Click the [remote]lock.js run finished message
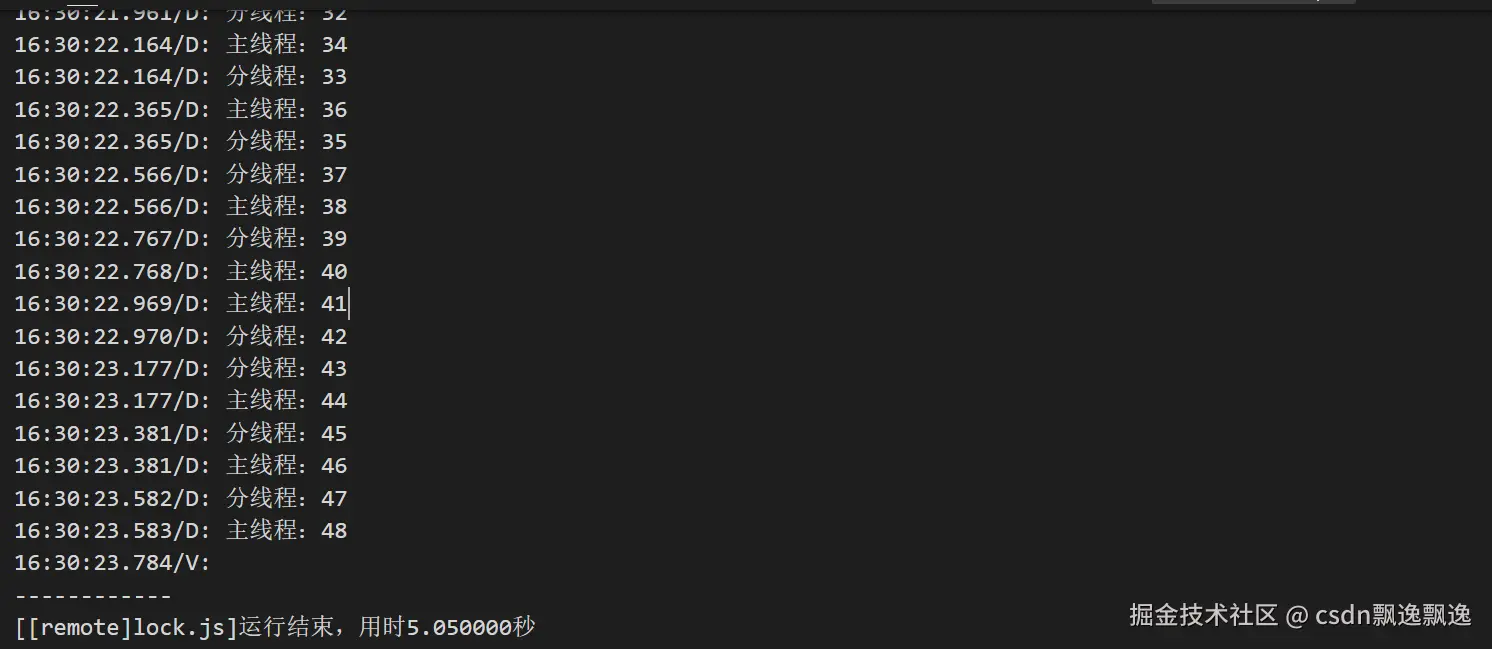Viewport: 1492px width, 649px height. click(x=275, y=628)
